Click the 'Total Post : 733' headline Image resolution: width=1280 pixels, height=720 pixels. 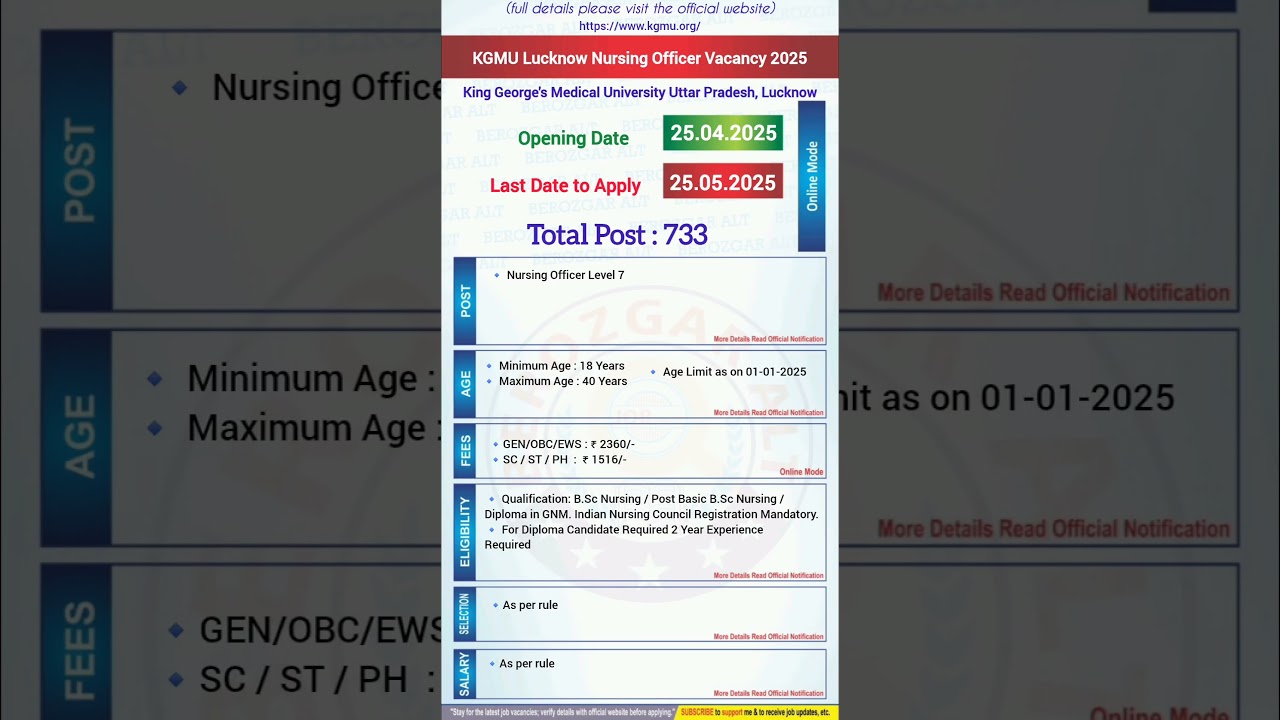coord(617,234)
